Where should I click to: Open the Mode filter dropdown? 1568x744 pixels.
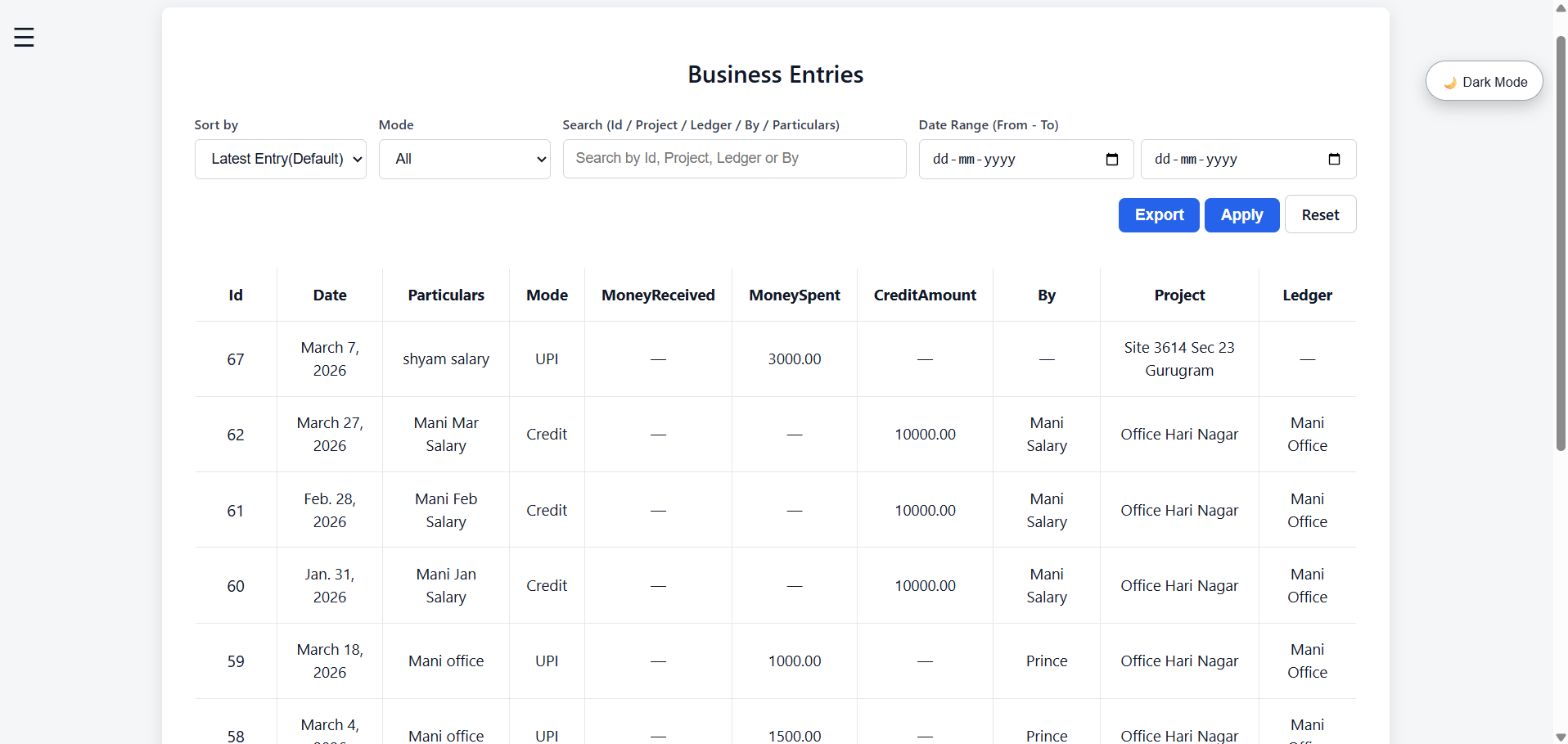coord(464,160)
